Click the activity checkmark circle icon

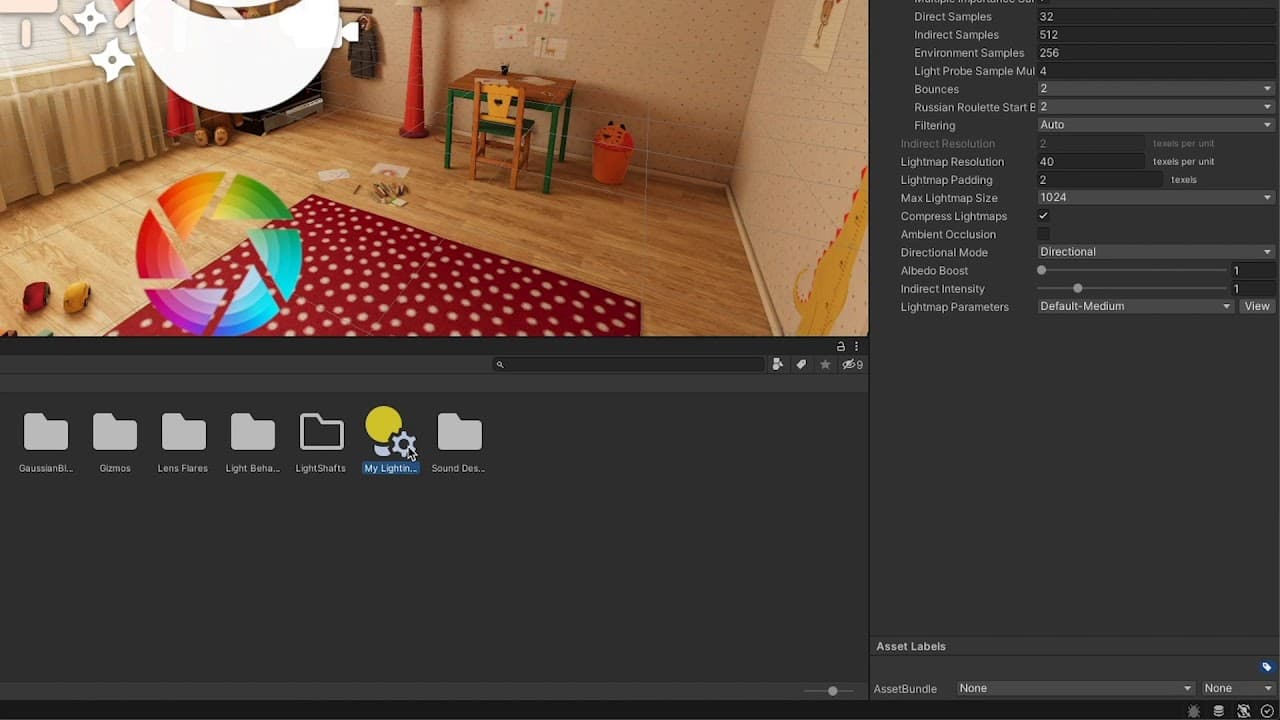1267,711
